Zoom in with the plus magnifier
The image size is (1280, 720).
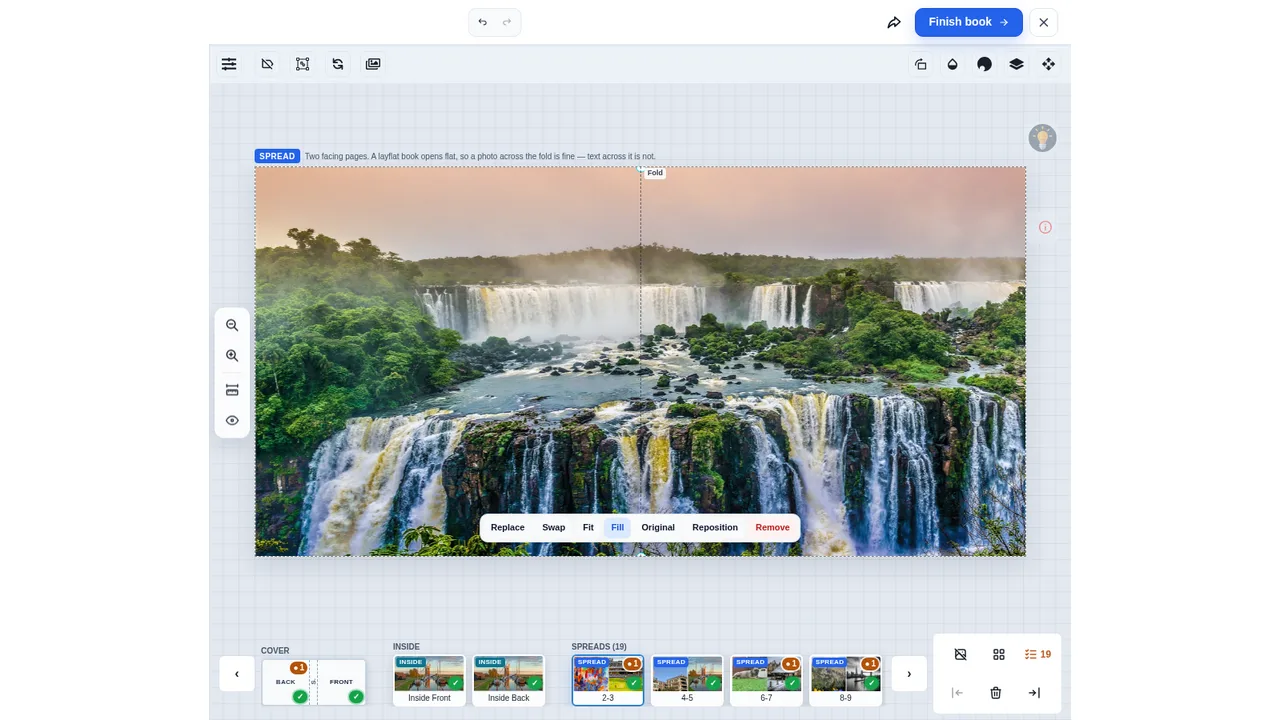(232, 356)
